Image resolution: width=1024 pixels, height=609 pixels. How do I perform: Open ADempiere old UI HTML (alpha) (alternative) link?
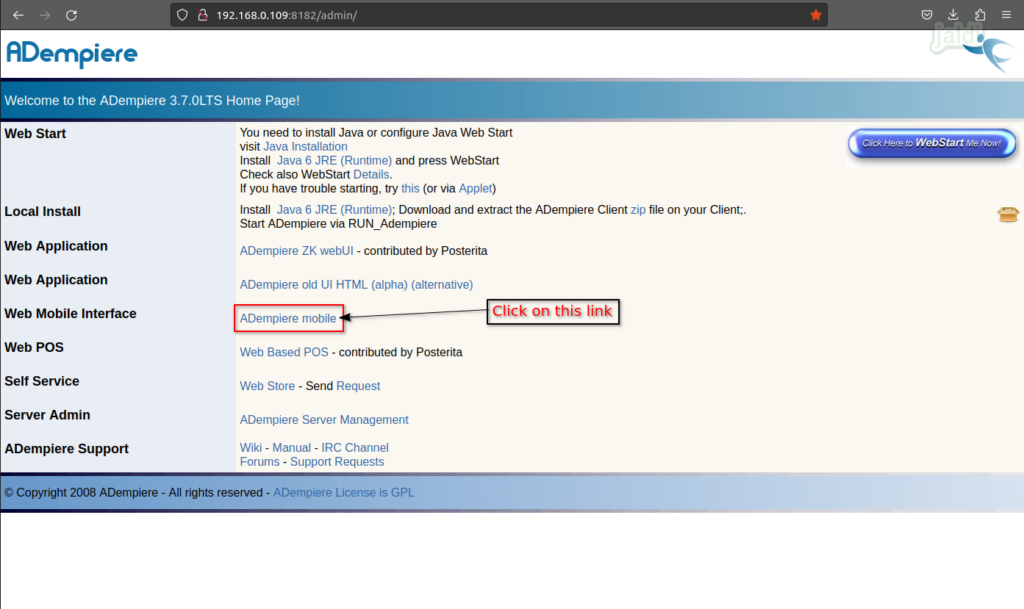356,285
